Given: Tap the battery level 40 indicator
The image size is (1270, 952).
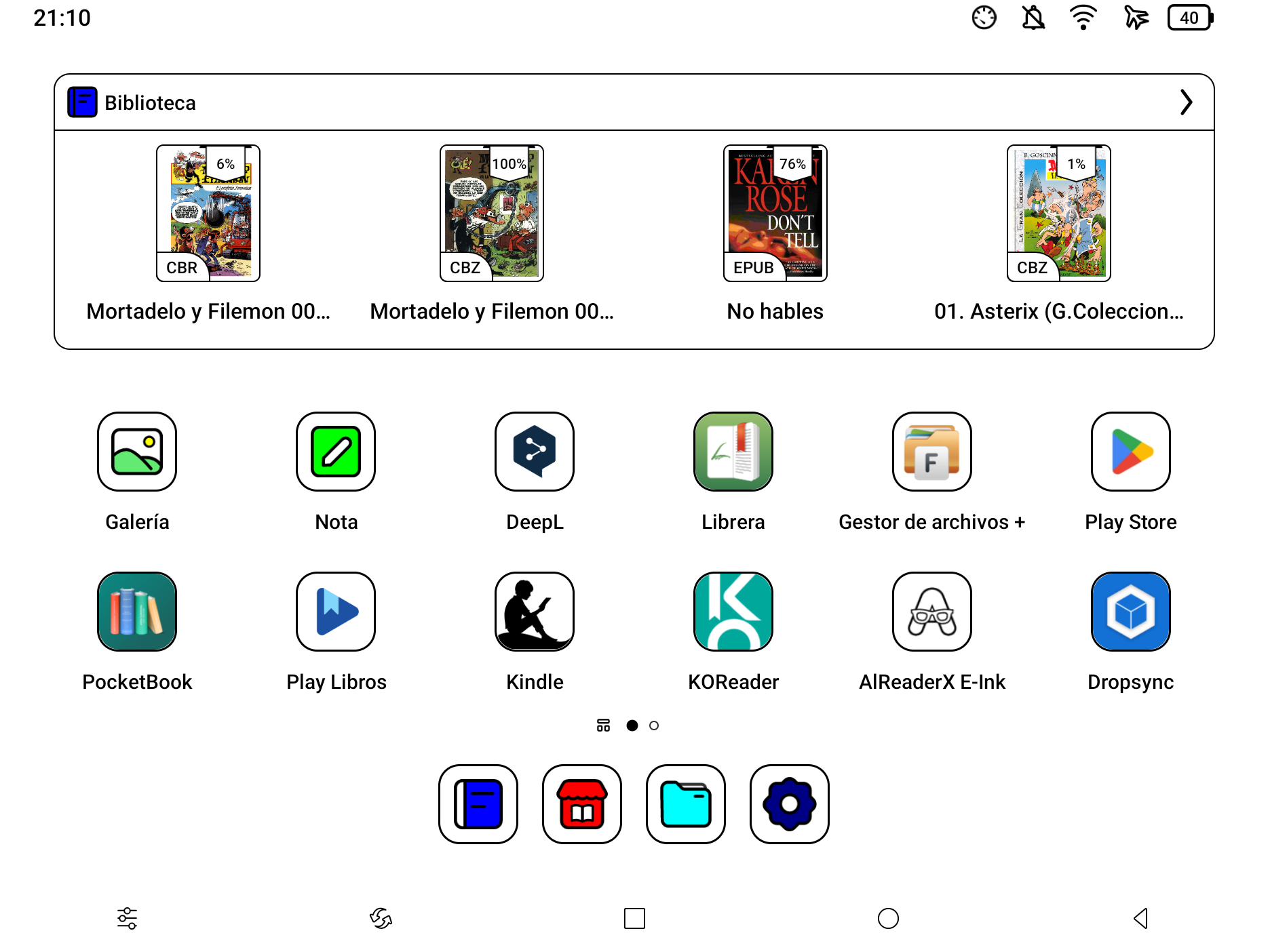Looking at the screenshot, I should click(1190, 18).
